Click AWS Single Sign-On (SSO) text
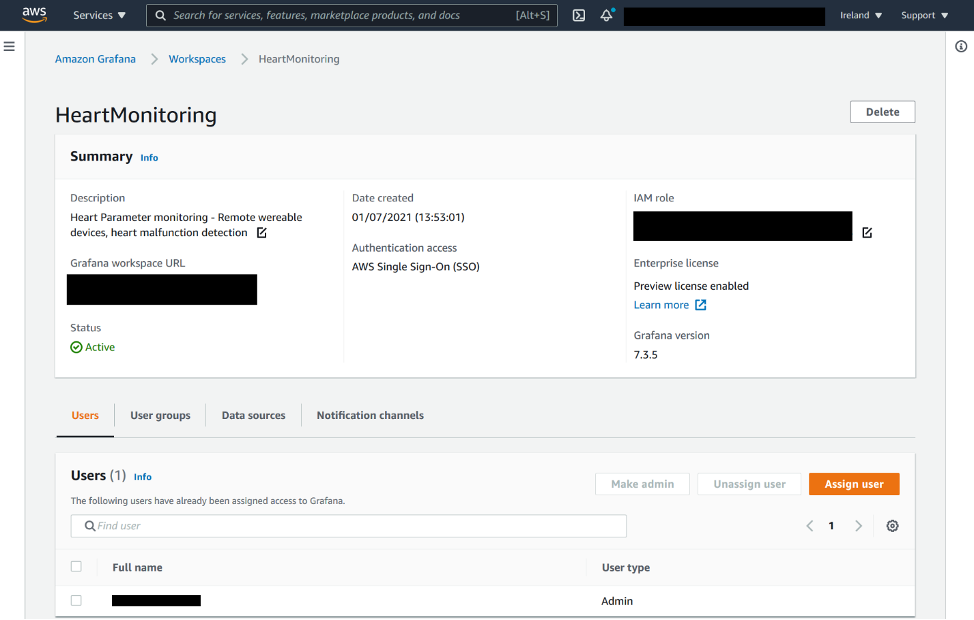The height and width of the screenshot is (620, 974). (x=416, y=267)
